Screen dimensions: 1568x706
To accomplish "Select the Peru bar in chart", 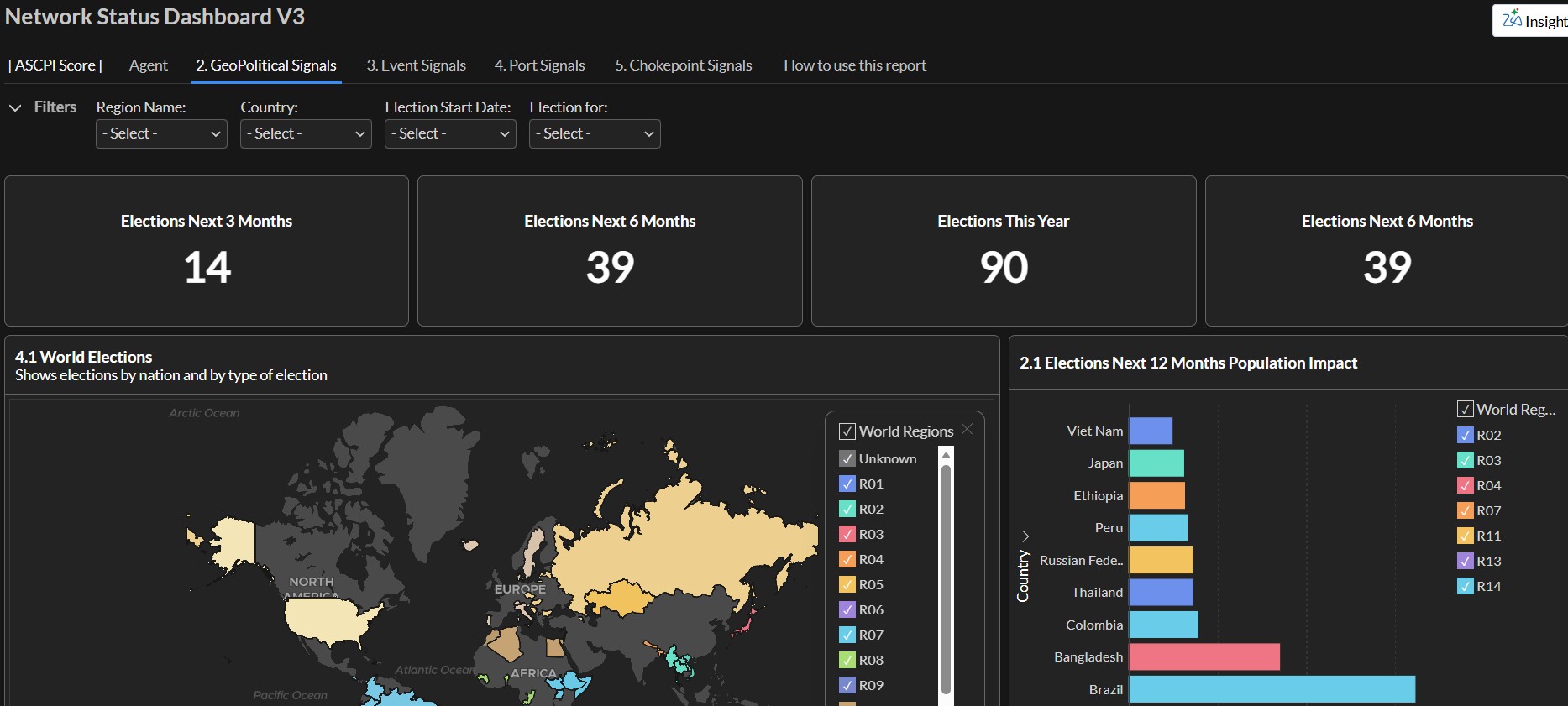I will [1158, 527].
